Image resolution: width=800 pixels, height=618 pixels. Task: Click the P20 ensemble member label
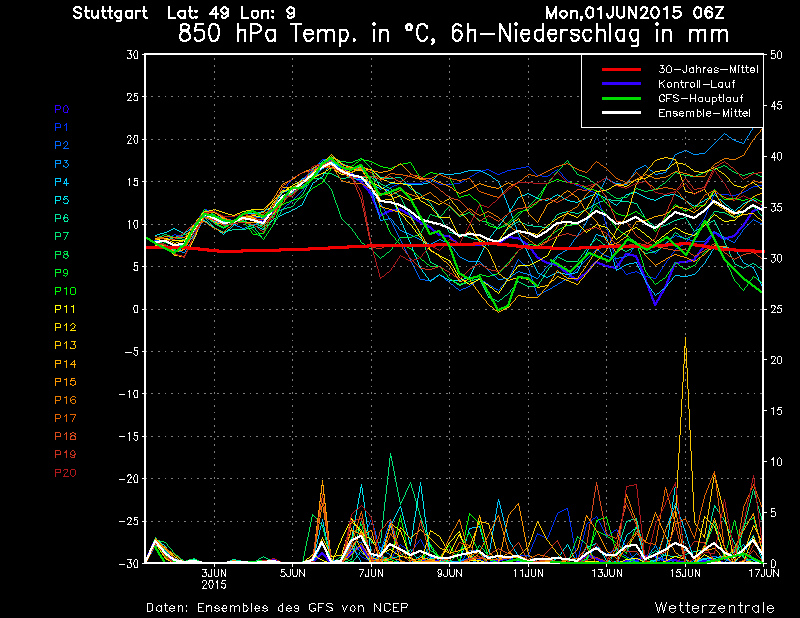coord(65,473)
